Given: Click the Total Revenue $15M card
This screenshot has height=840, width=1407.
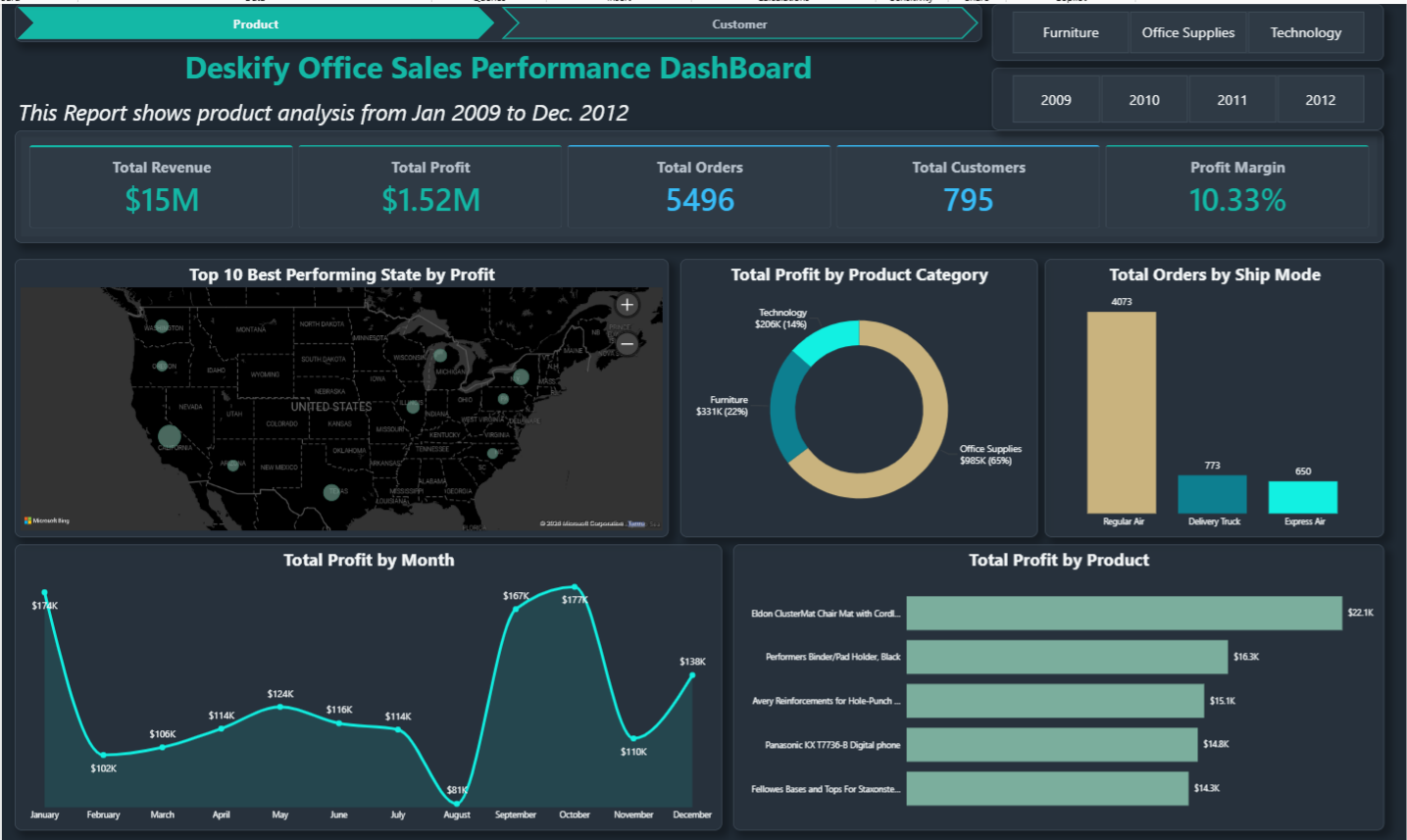Looking at the screenshot, I should tap(161, 187).
